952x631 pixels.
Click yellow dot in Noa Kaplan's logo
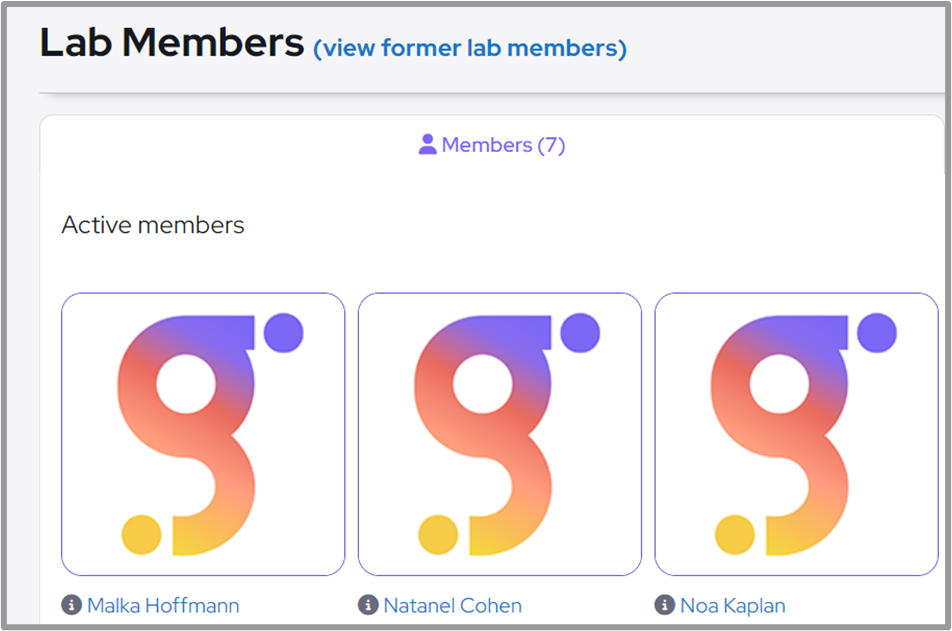point(735,535)
